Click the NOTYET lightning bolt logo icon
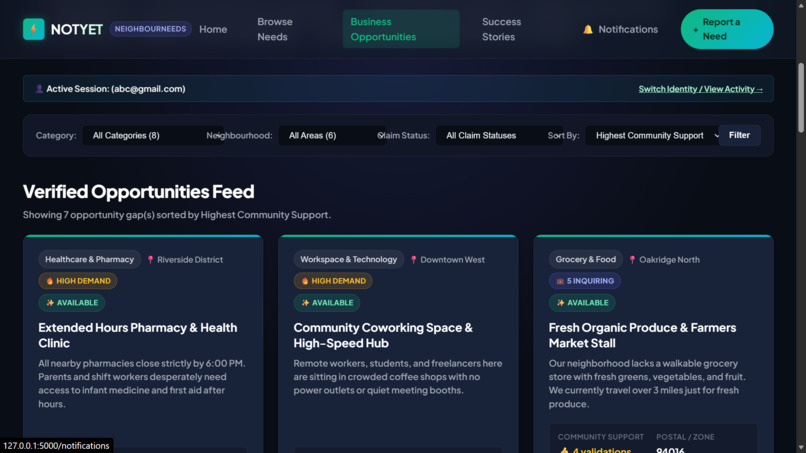 33,29
